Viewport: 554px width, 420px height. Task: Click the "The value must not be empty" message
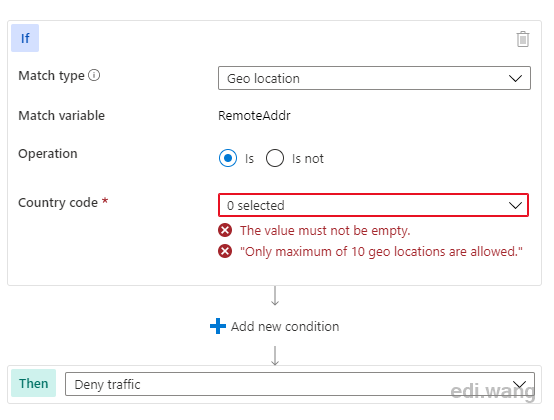(325, 231)
